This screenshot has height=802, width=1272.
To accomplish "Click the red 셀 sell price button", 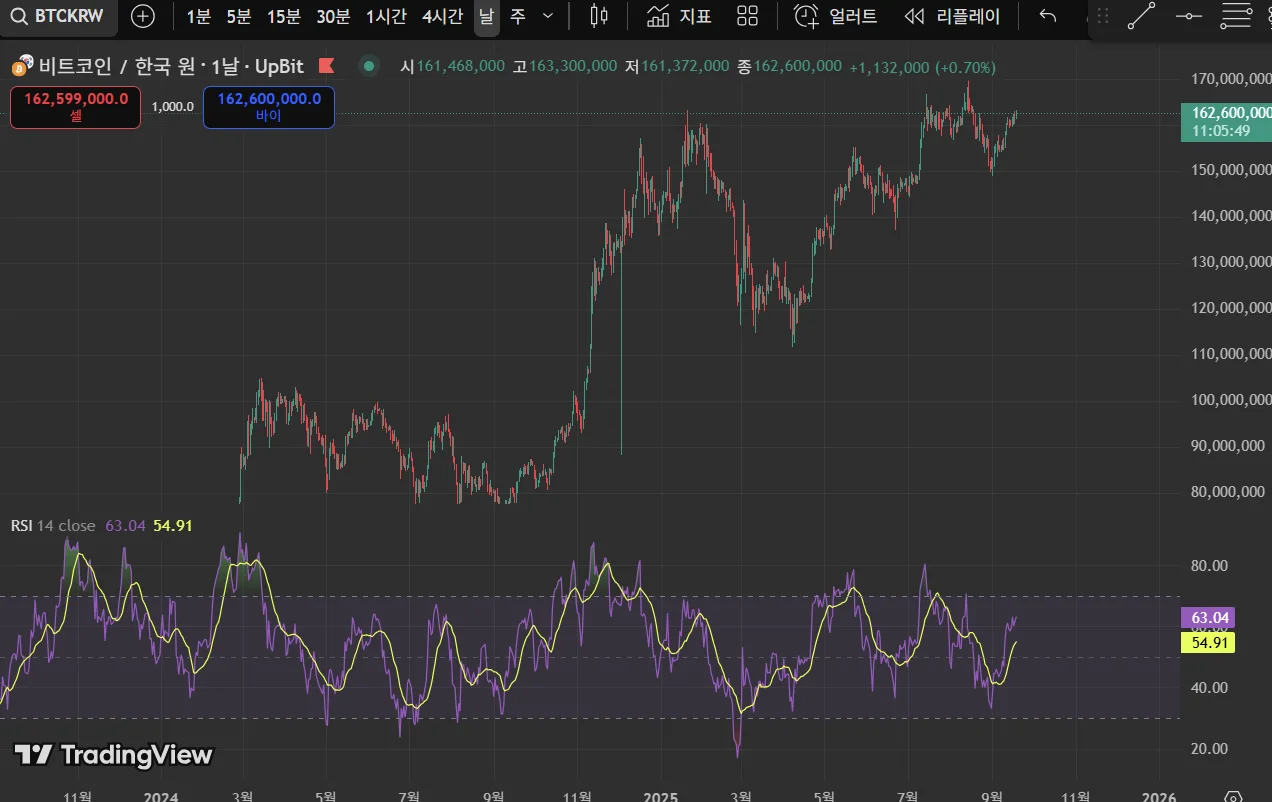I will click(76, 107).
